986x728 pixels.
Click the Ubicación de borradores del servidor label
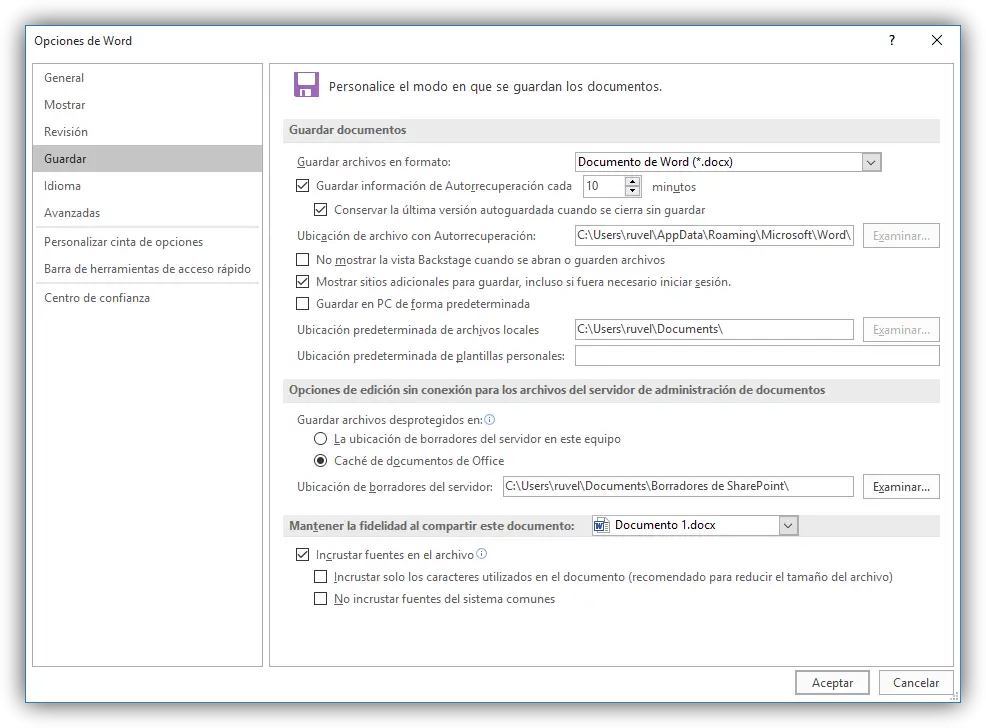coord(395,487)
